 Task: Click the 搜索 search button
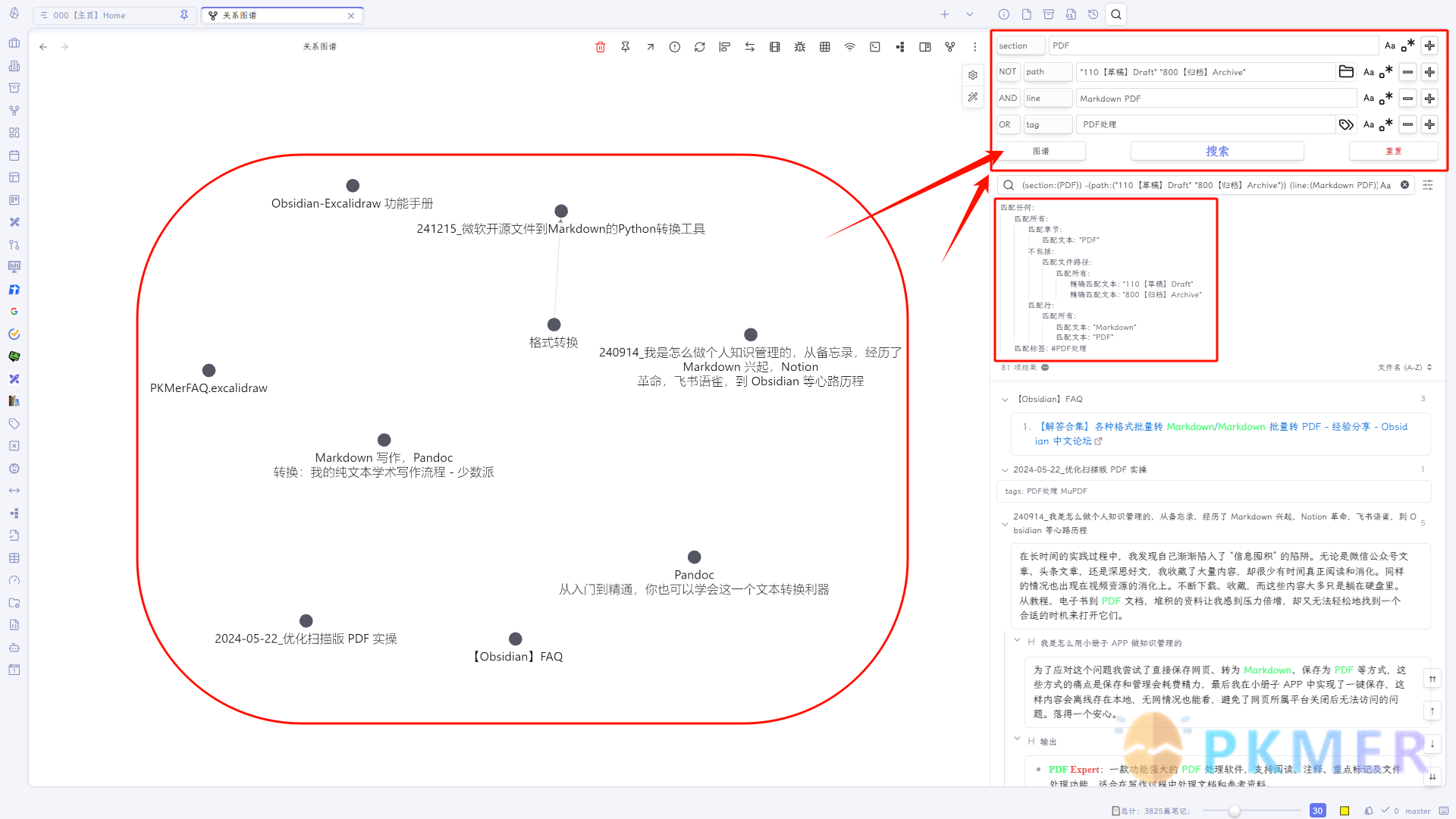(1217, 151)
